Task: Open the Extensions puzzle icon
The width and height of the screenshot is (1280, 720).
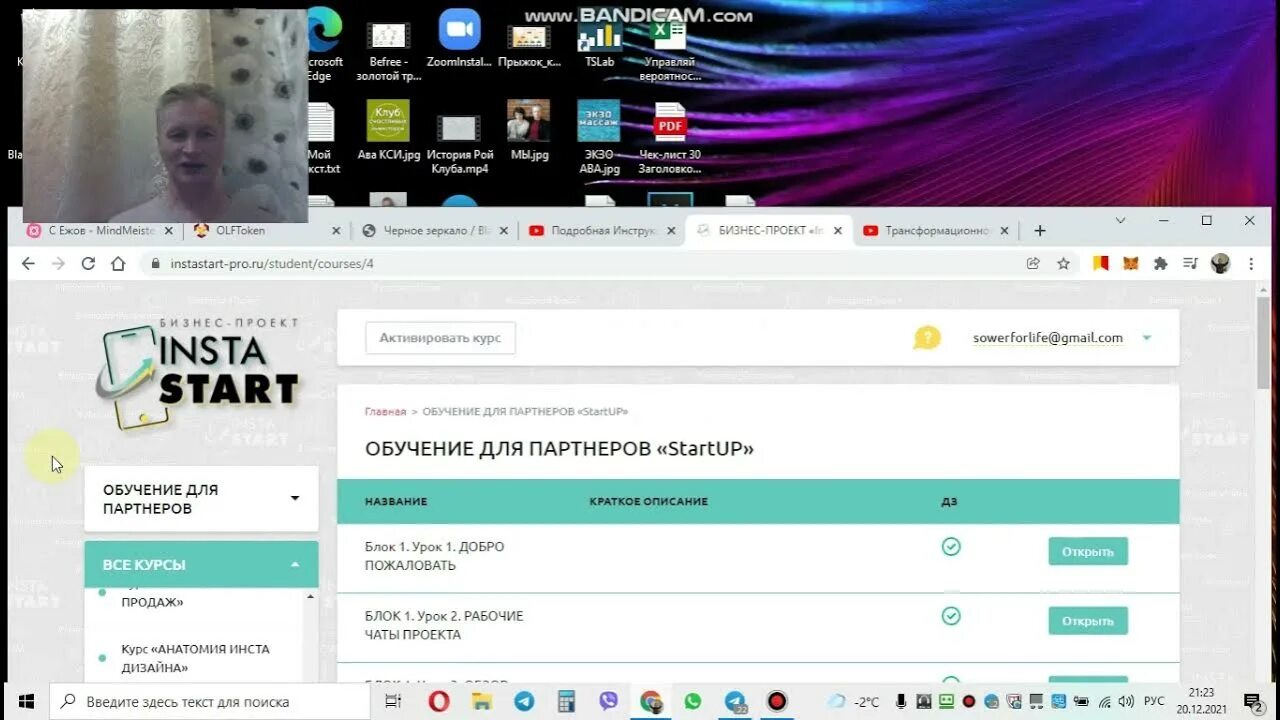Action: [x=1160, y=263]
